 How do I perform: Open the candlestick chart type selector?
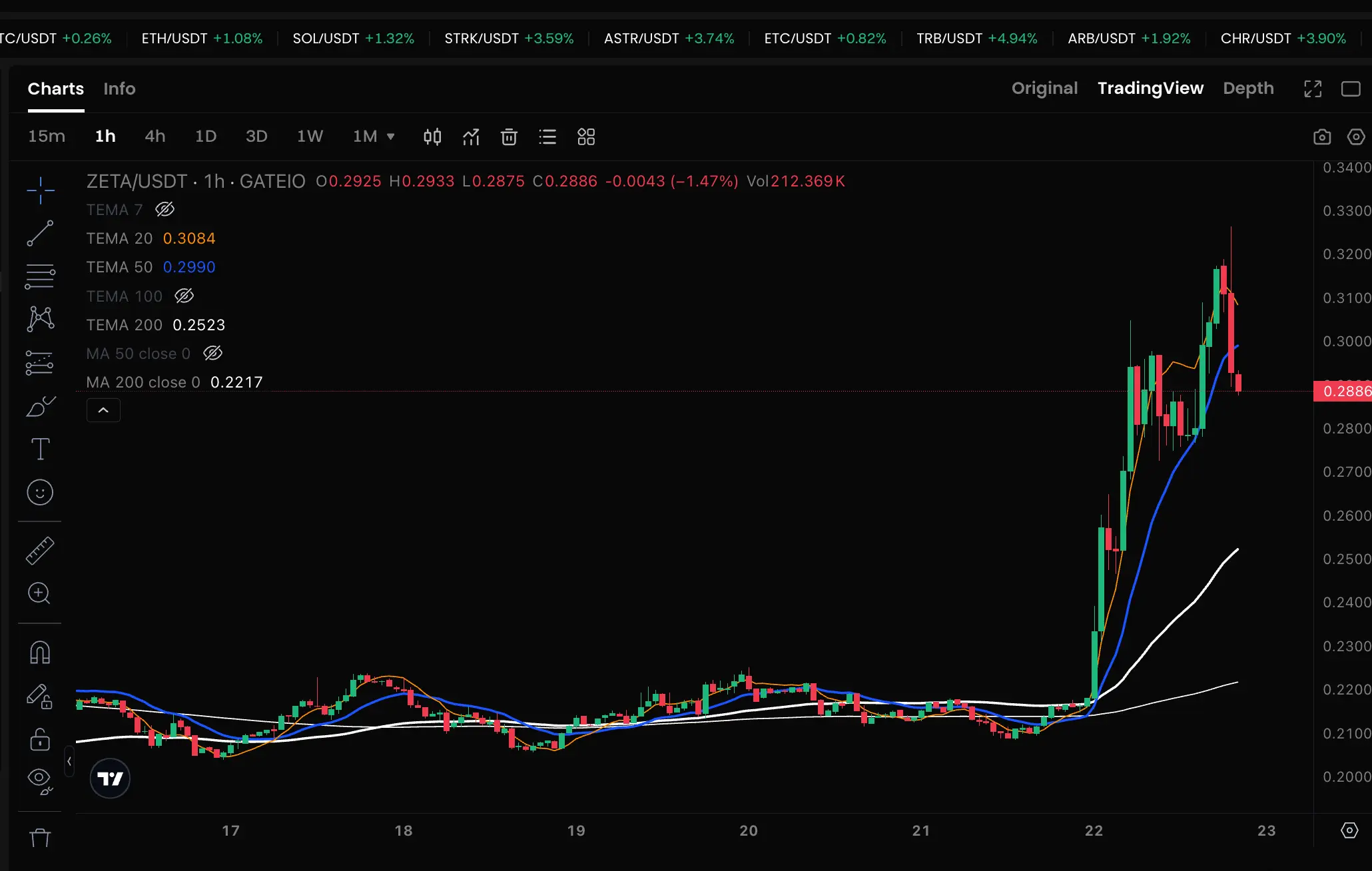(432, 137)
